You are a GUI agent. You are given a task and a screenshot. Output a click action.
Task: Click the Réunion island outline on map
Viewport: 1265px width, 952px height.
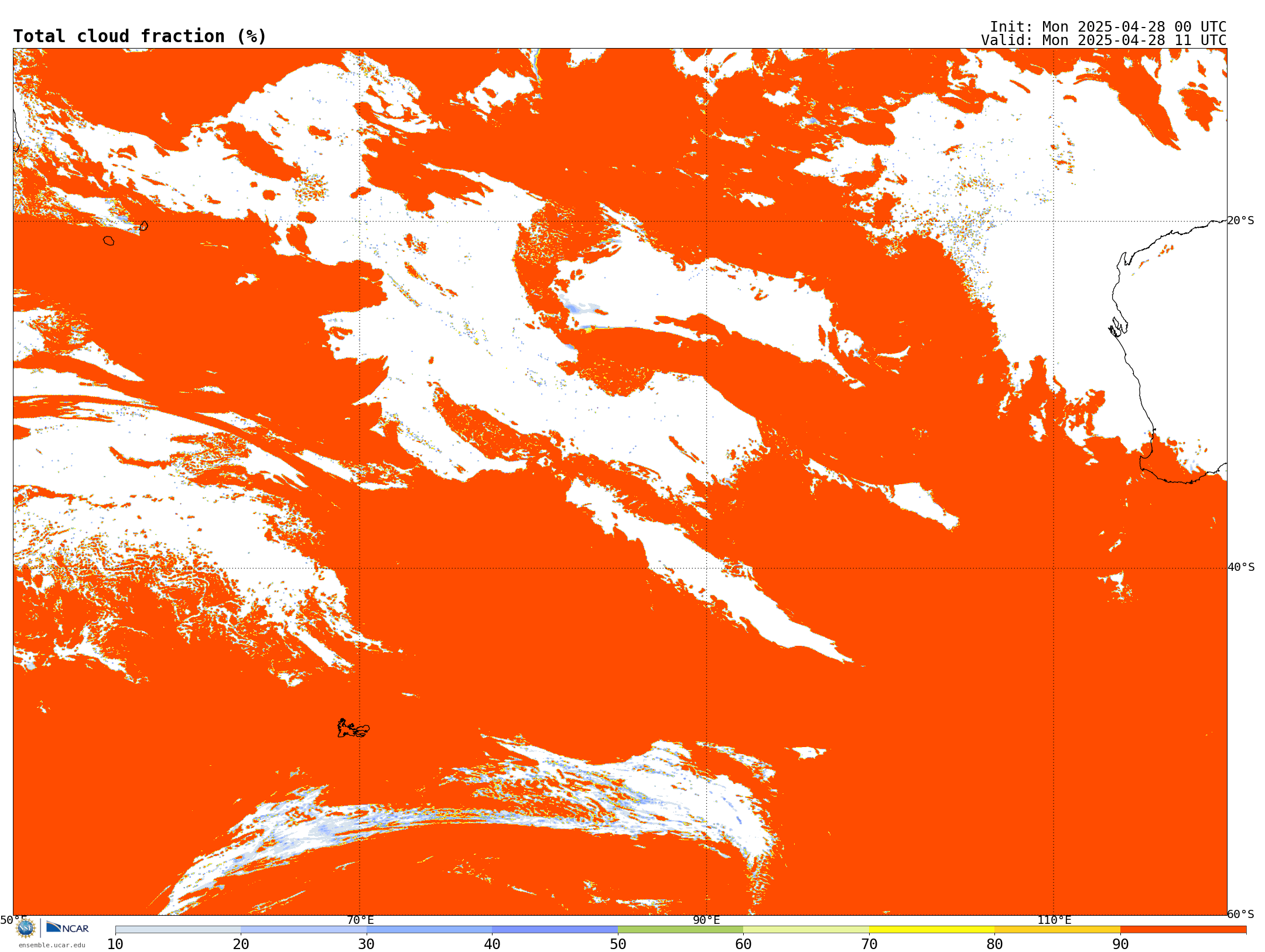pyautogui.click(x=108, y=241)
